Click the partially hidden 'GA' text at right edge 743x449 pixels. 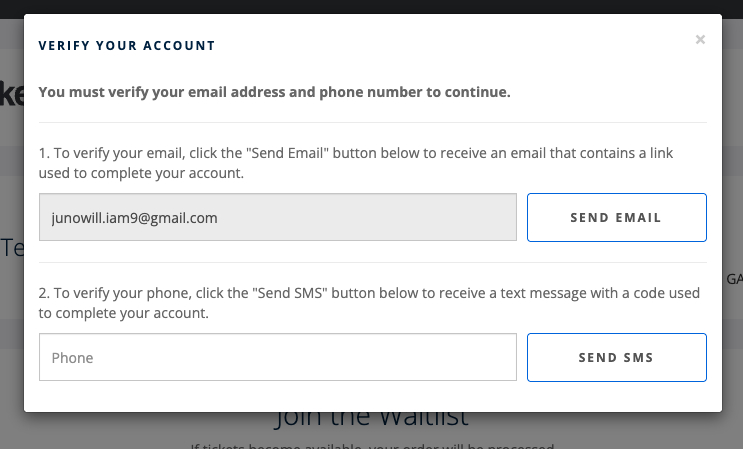pos(734,279)
